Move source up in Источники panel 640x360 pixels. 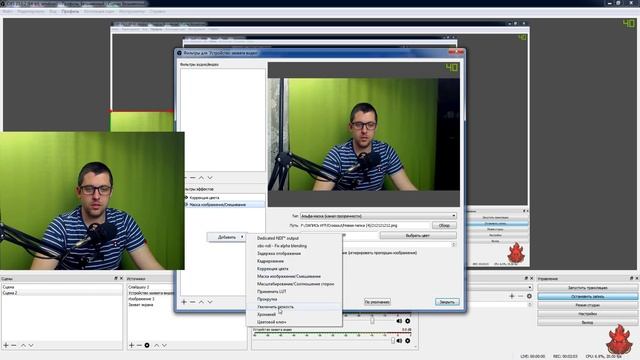pos(156,345)
